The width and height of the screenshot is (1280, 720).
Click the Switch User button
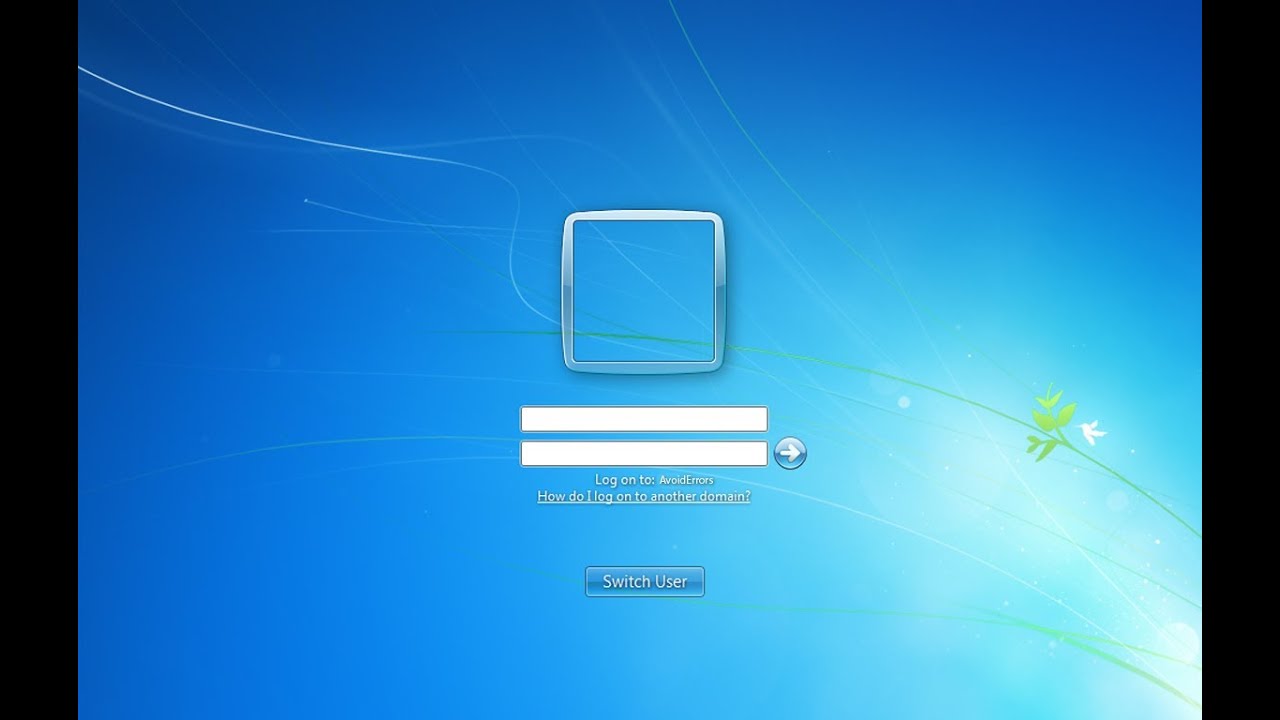tap(645, 581)
